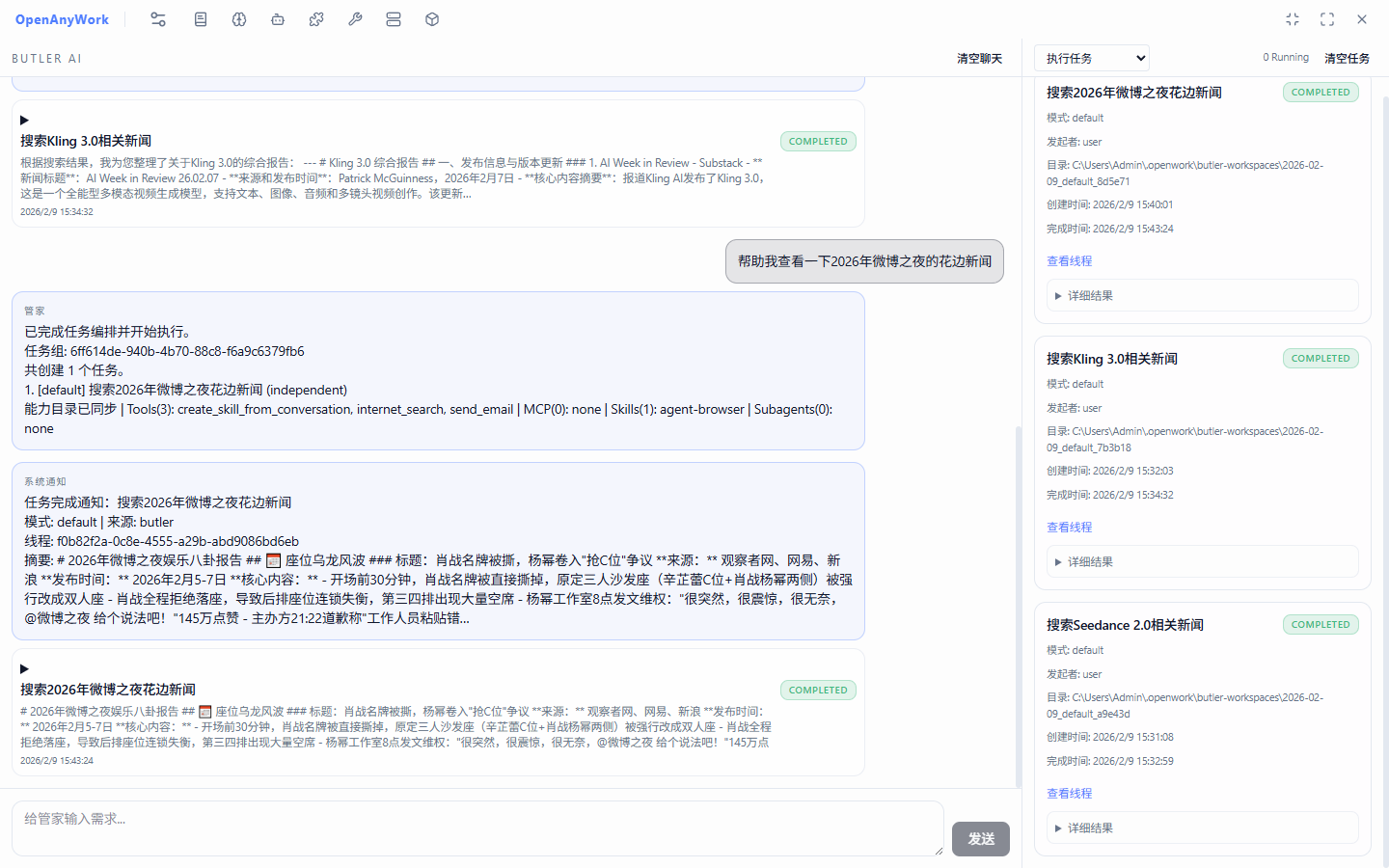Click the 发送 send button

coord(980,839)
